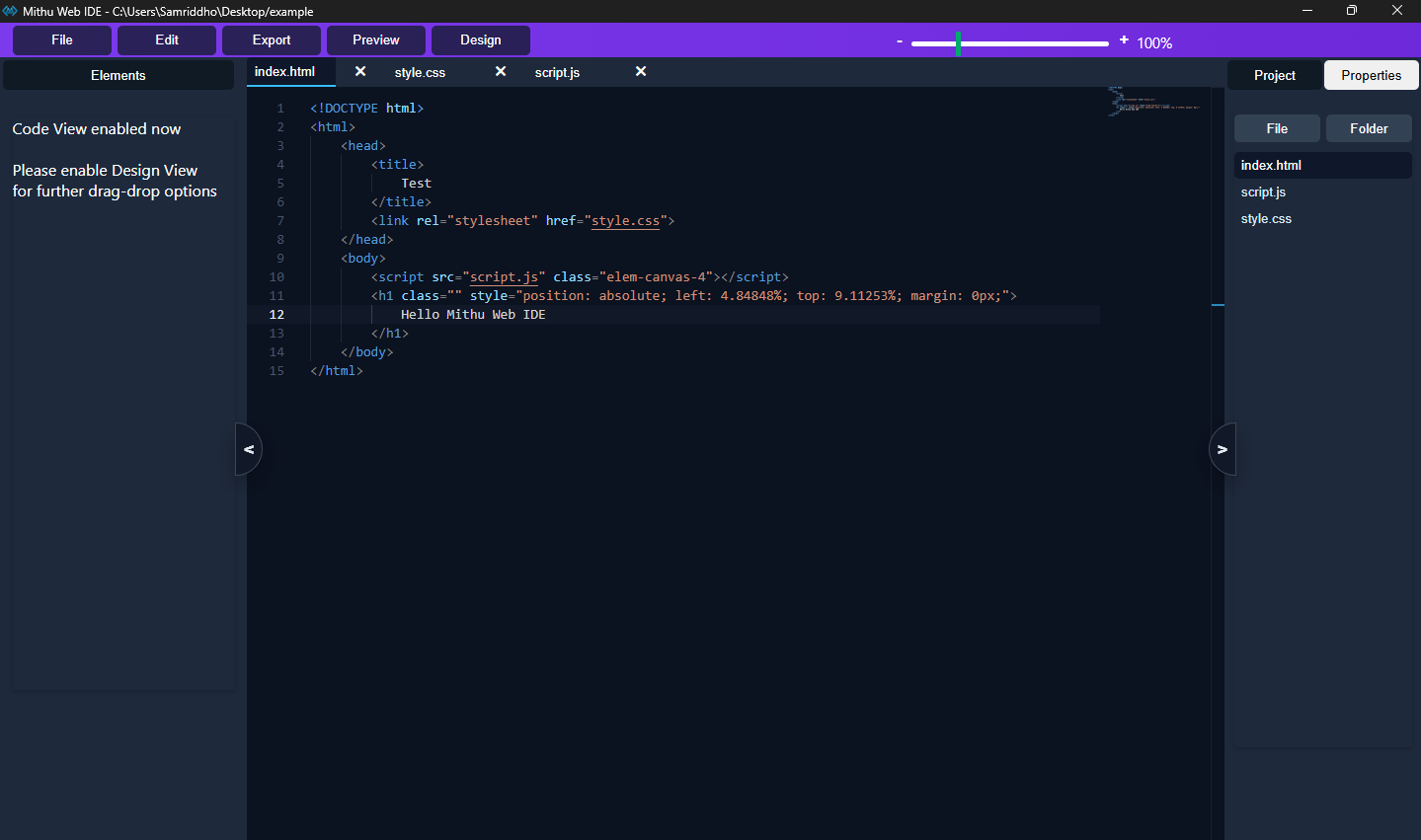Click the script.js link in code
This screenshot has width=1421, height=840.
(504, 277)
